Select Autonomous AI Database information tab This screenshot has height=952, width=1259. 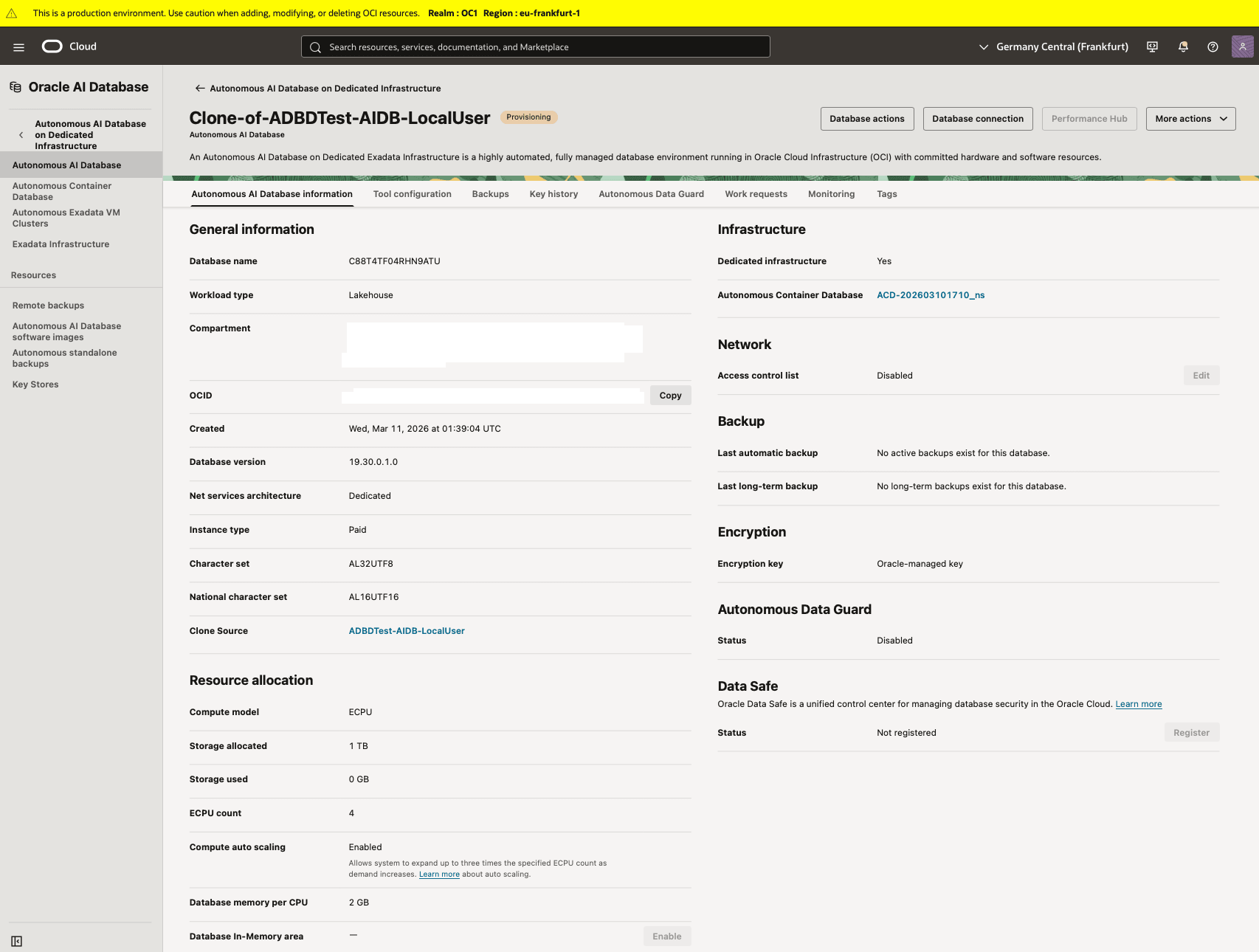pyautogui.click(x=272, y=194)
